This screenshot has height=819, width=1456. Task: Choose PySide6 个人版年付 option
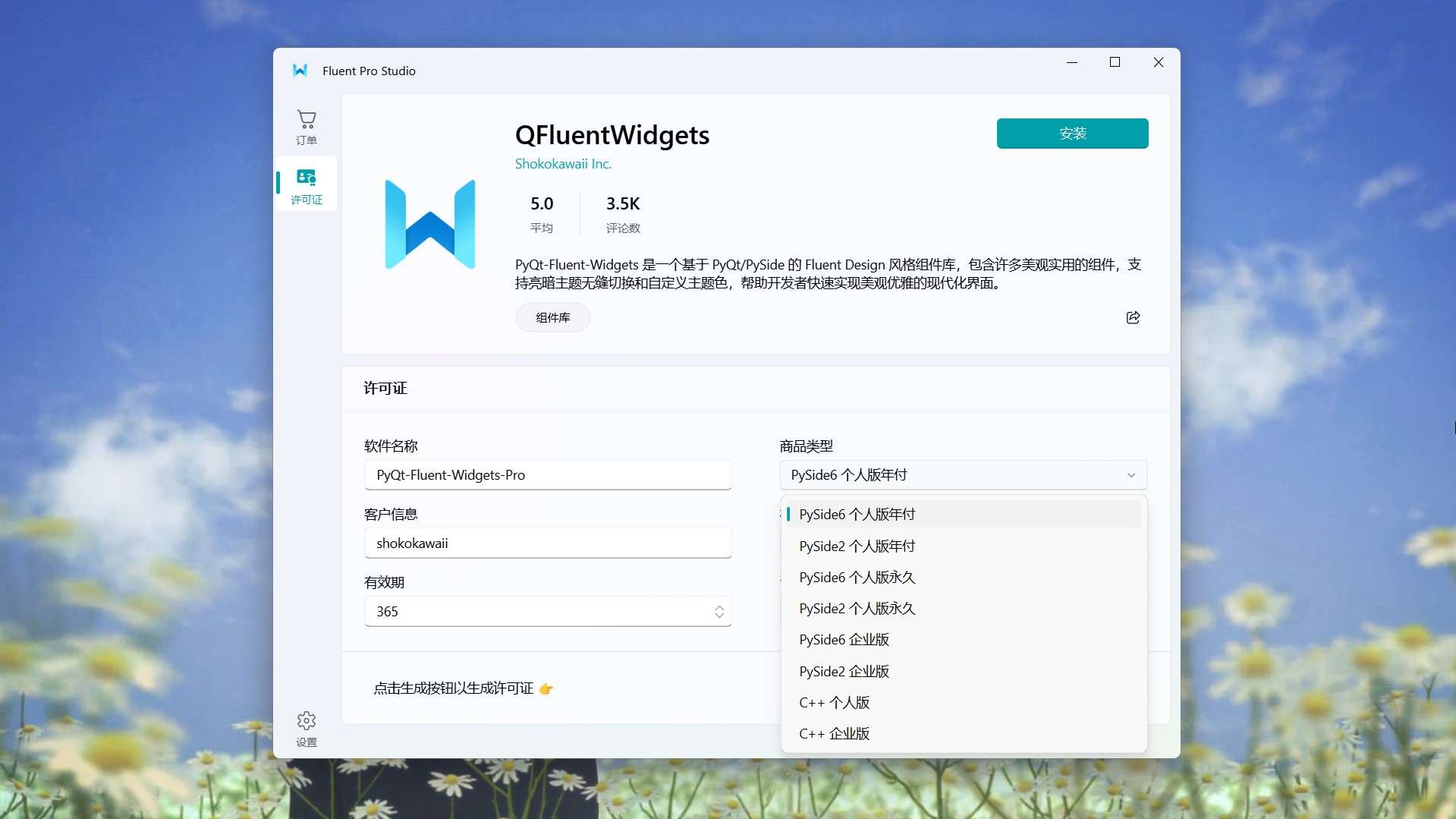(963, 514)
